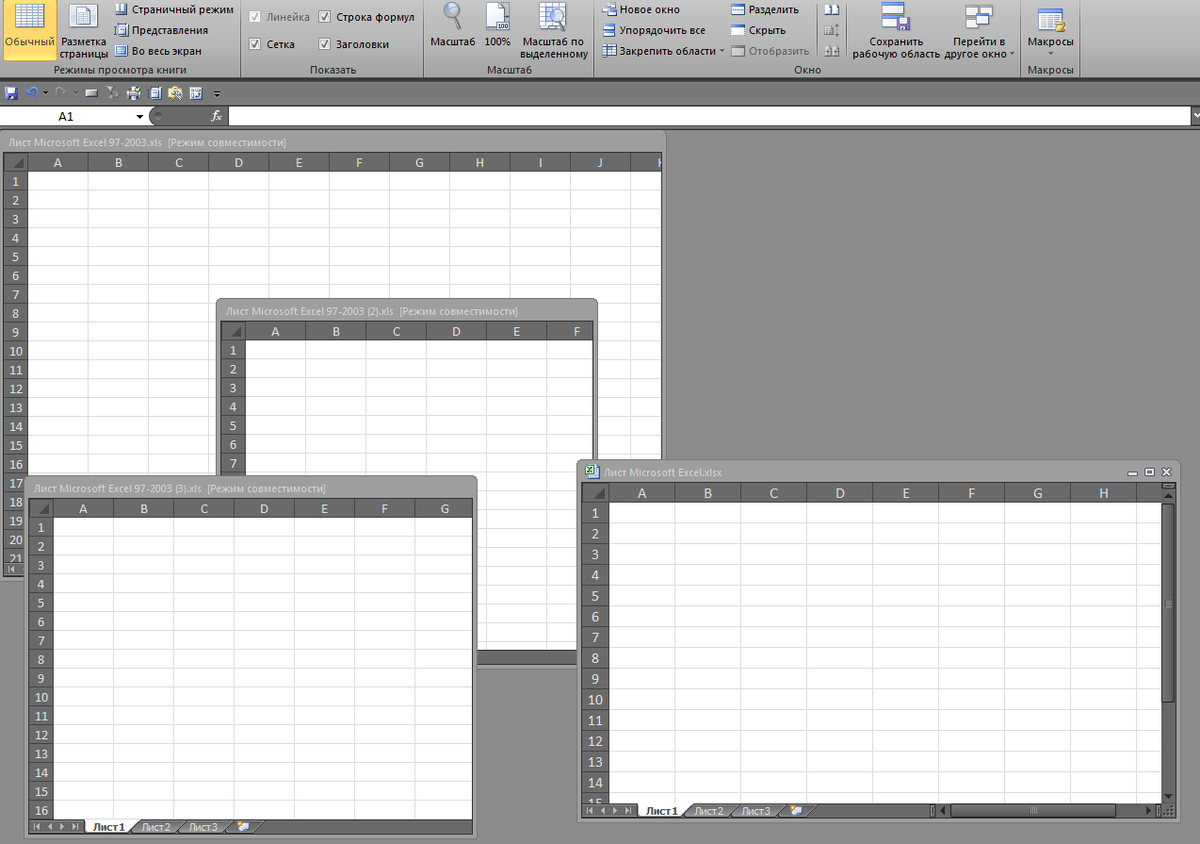Select row 10 header in 97-2003 (3).xls window

42,697
